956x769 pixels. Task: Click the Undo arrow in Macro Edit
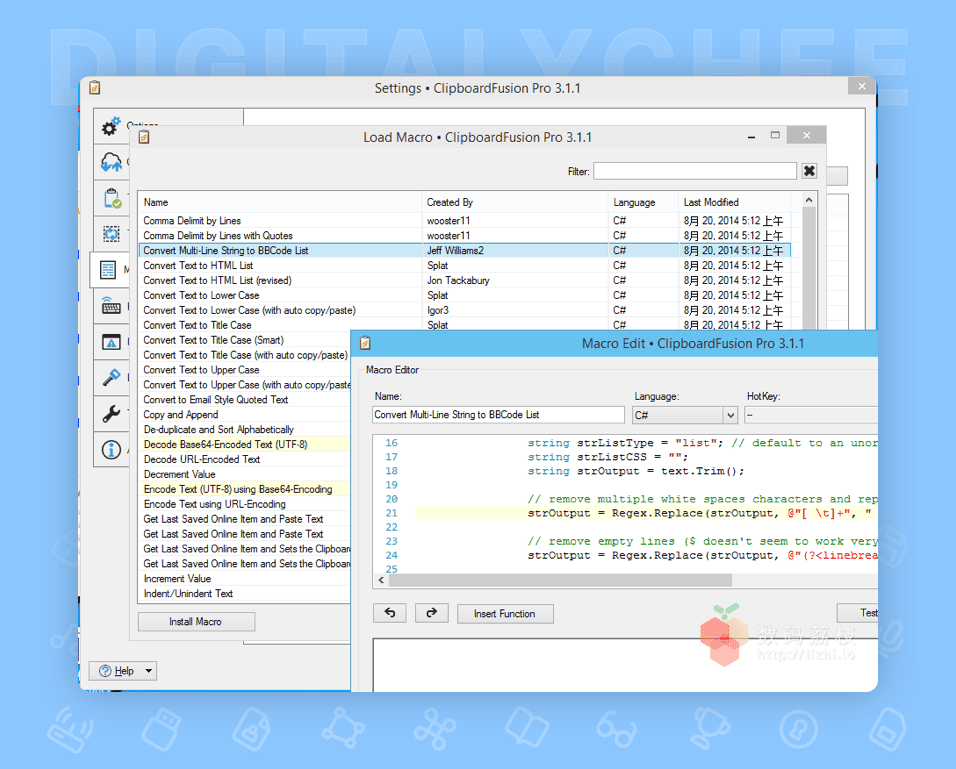390,613
